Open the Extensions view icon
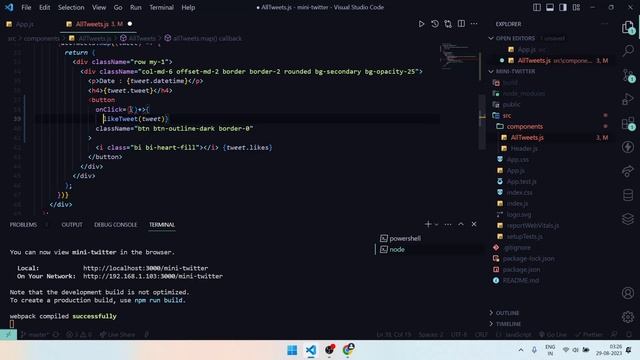Viewport: 640px width, 360px height. [628, 123]
